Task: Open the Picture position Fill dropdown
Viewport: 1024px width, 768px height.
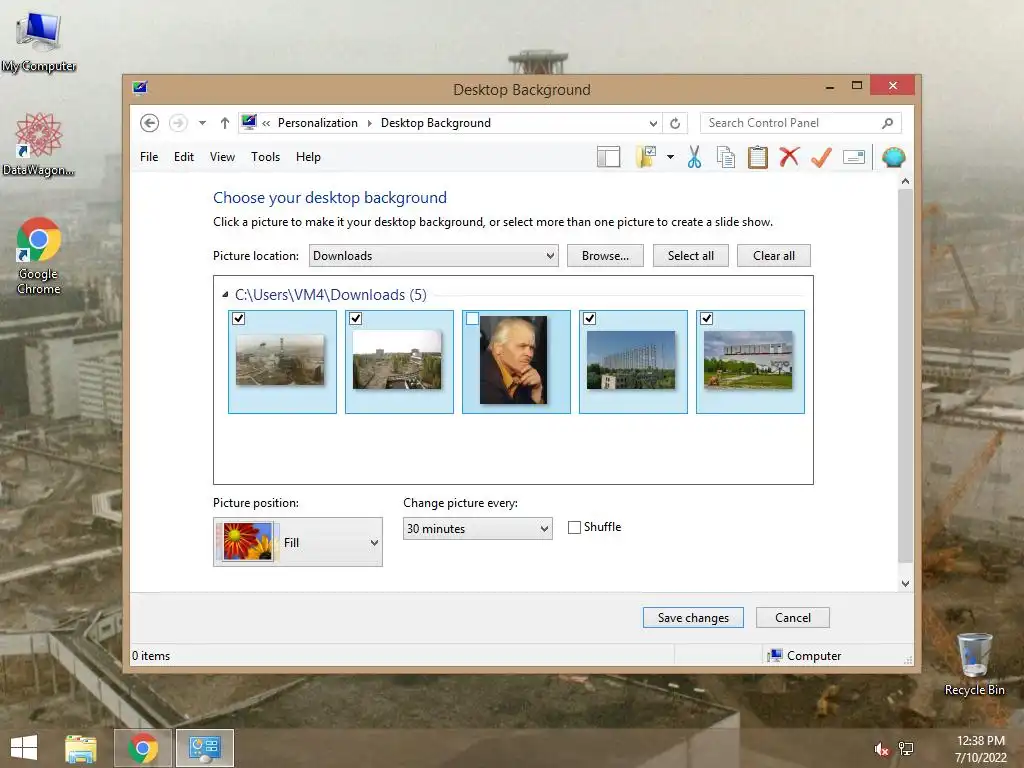Action: coord(298,542)
